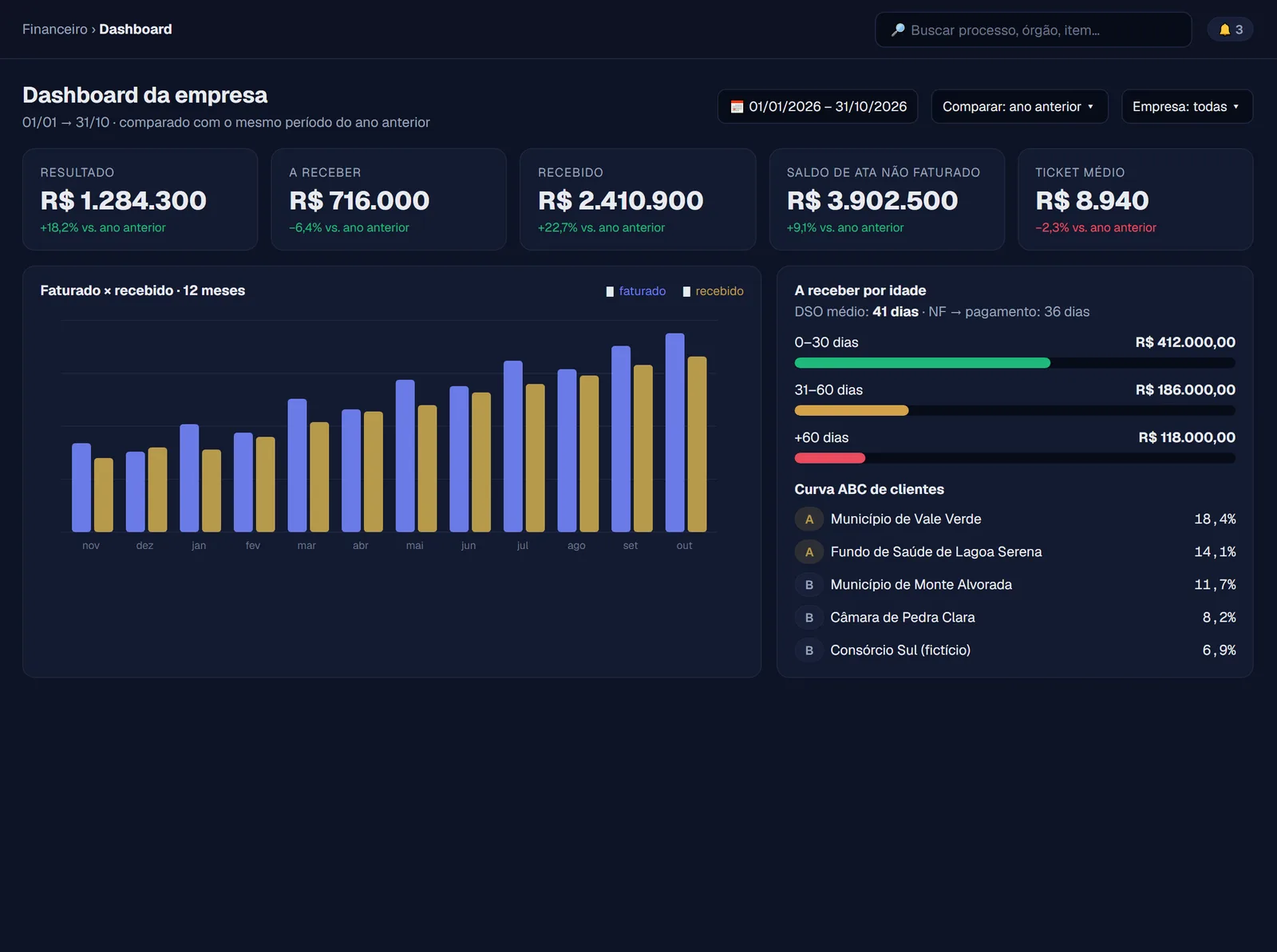
Task: Click the search magnifier icon
Action: [x=898, y=30]
